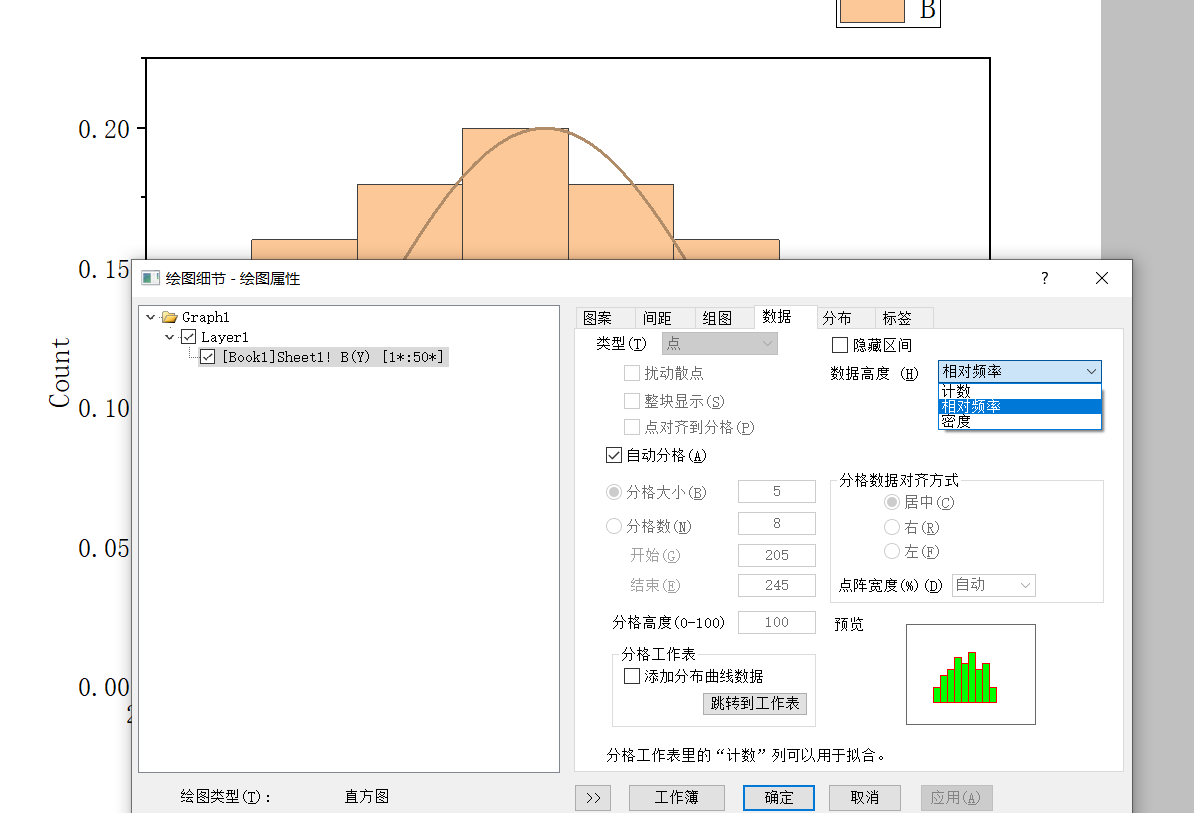Click the >> expand panel button
Viewport: 1194px width, 813px height.
point(593,798)
